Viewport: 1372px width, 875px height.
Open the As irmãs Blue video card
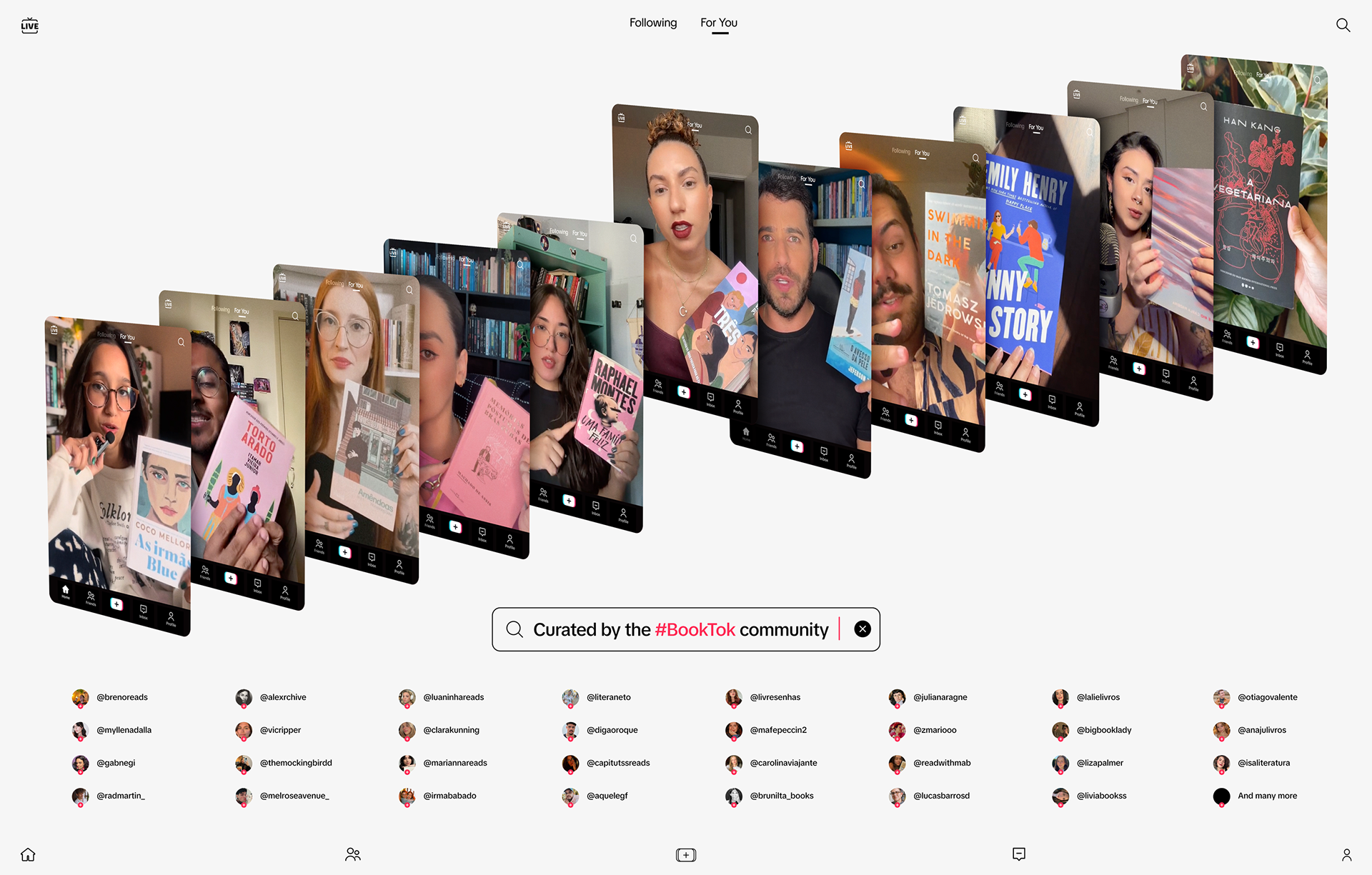click(118, 475)
